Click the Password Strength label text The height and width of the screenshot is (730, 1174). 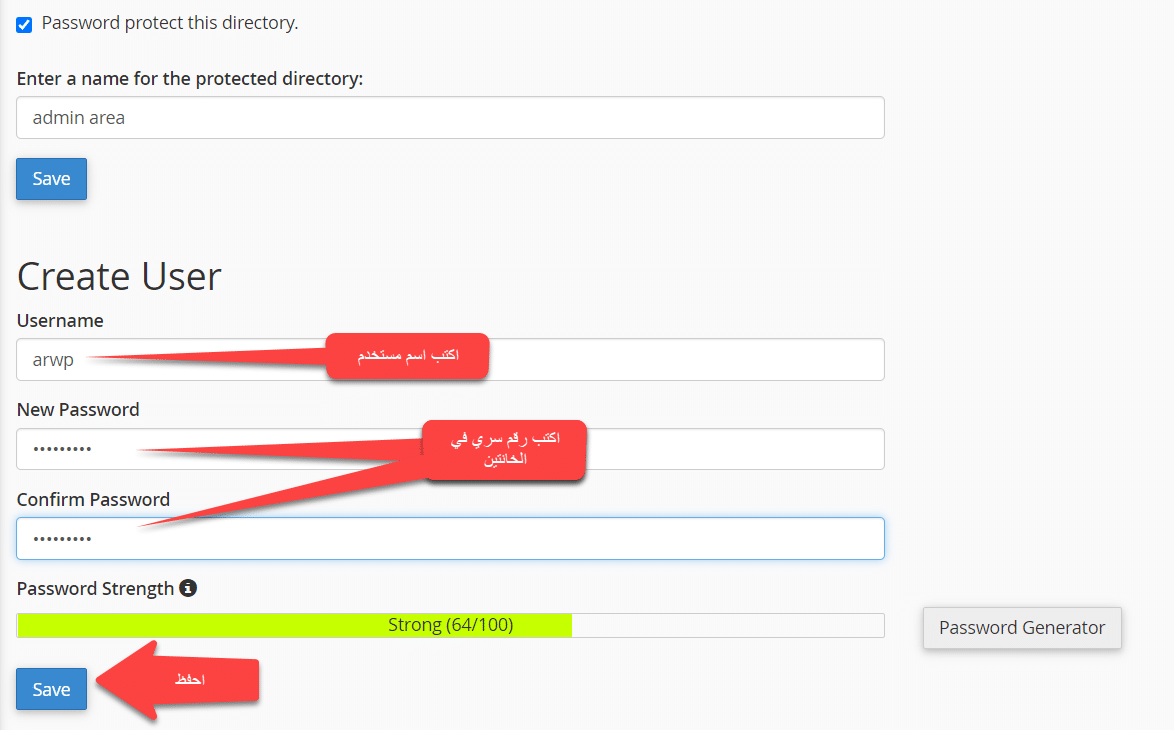(95, 588)
